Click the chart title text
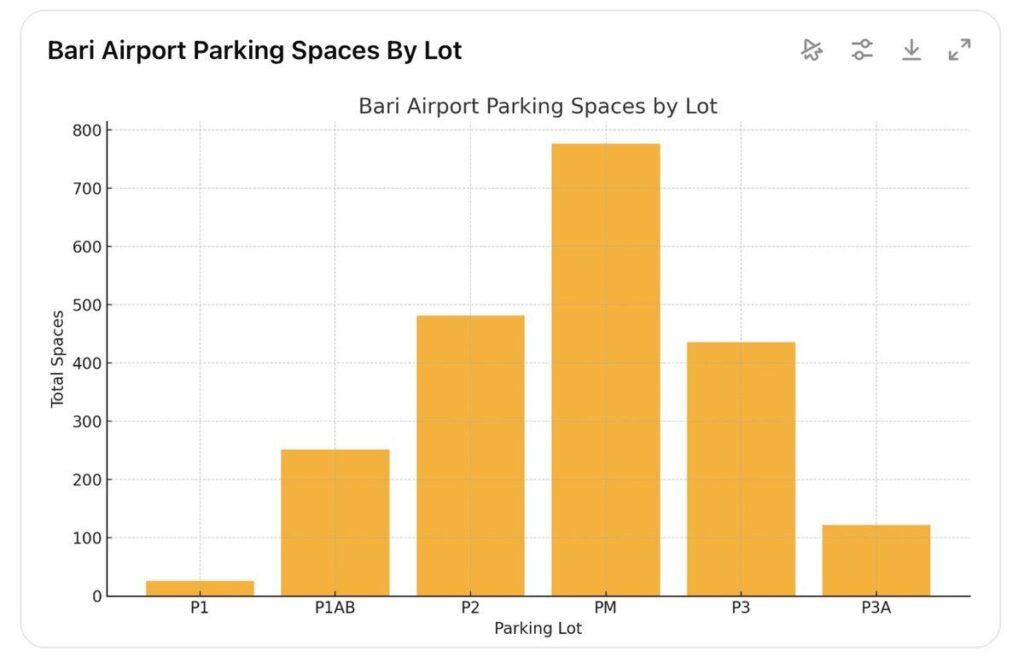The height and width of the screenshot is (669, 1024). coord(538,106)
